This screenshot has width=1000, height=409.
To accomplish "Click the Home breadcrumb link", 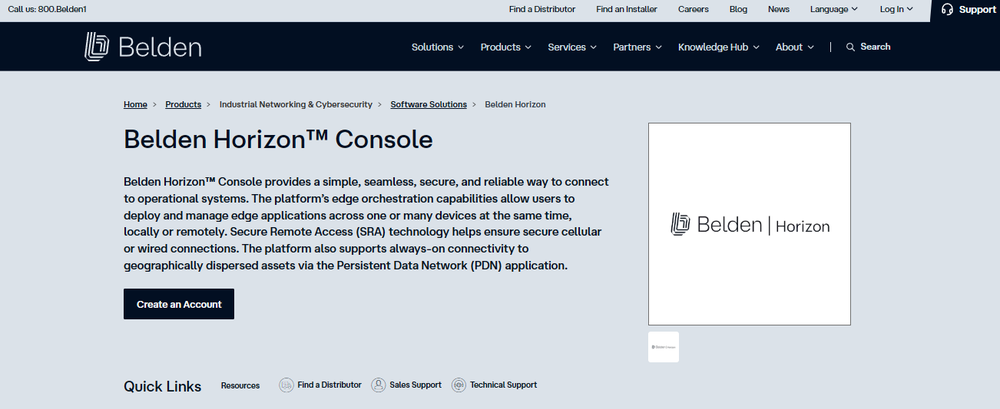I will (135, 105).
